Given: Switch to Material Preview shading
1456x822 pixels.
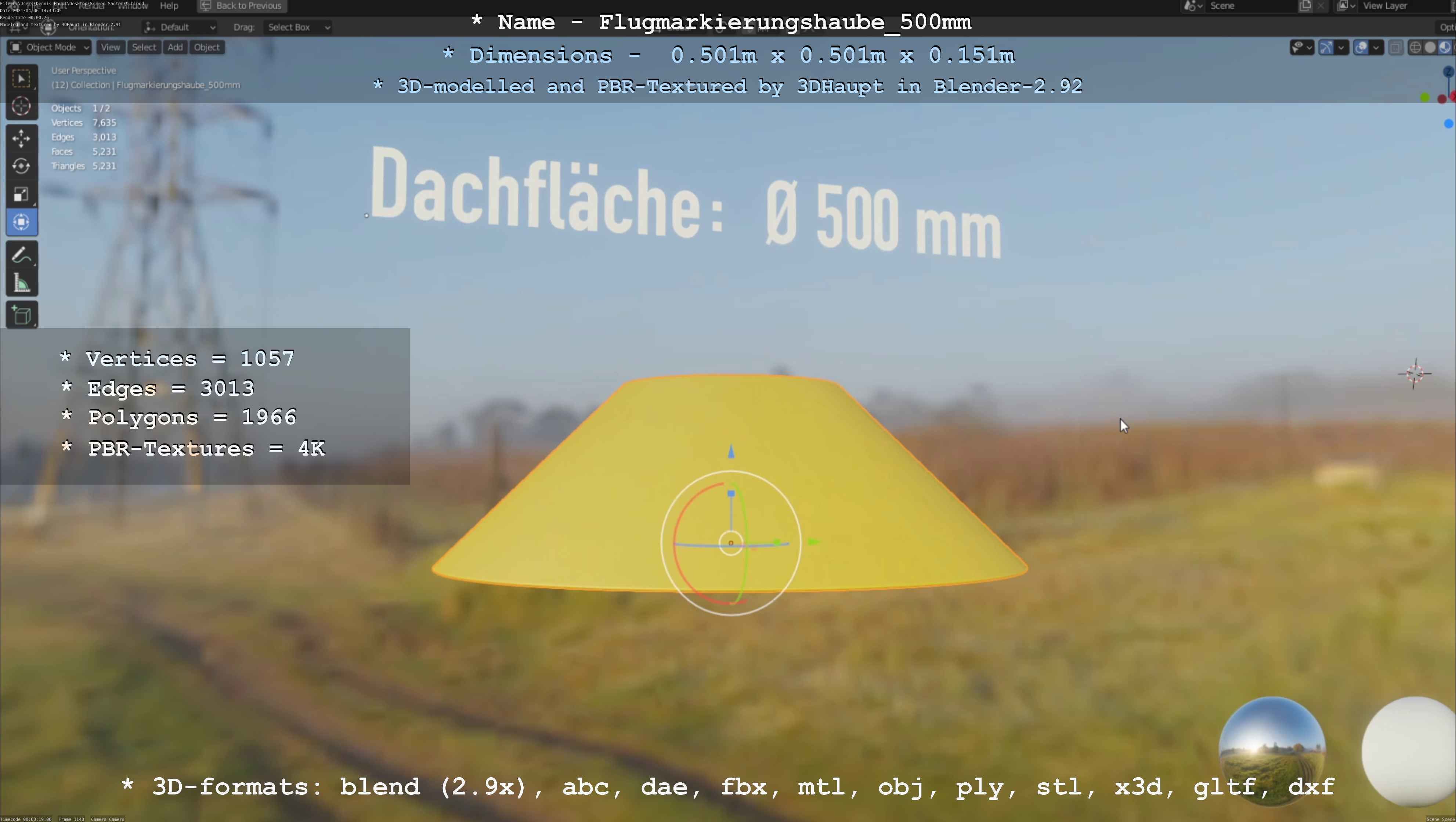Looking at the screenshot, I should pyautogui.click(x=1444, y=47).
